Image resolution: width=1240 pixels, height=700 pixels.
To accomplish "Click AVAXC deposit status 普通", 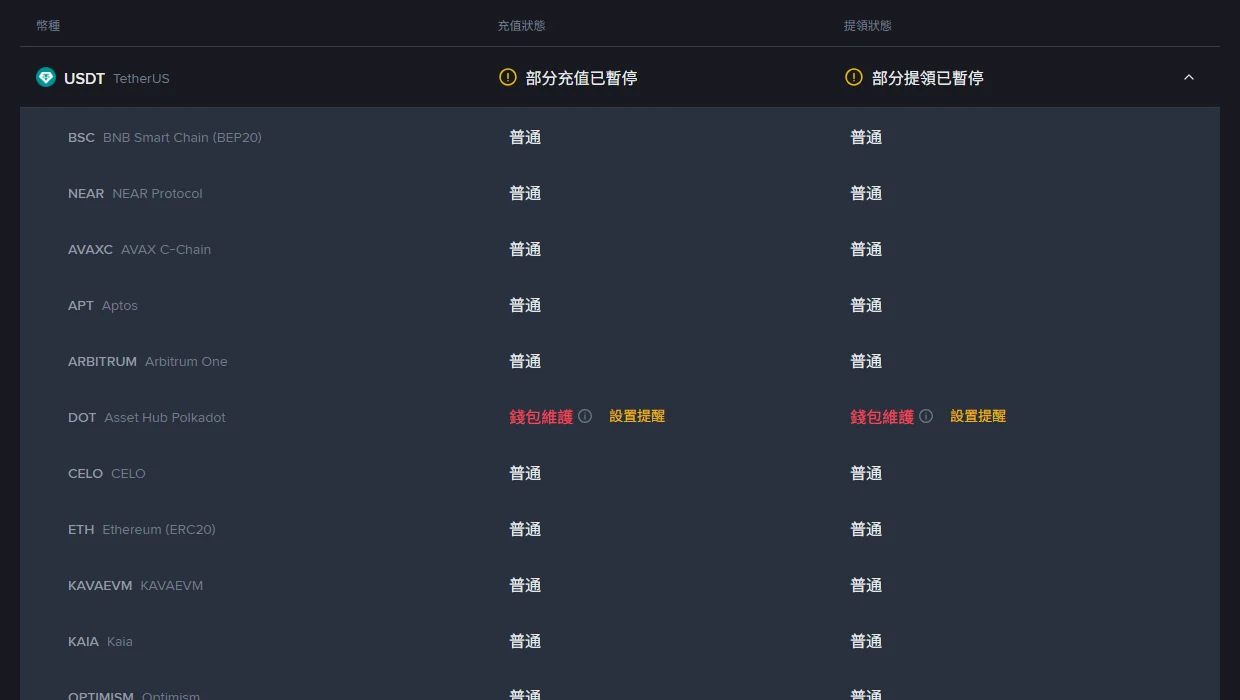I will (525, 249).
